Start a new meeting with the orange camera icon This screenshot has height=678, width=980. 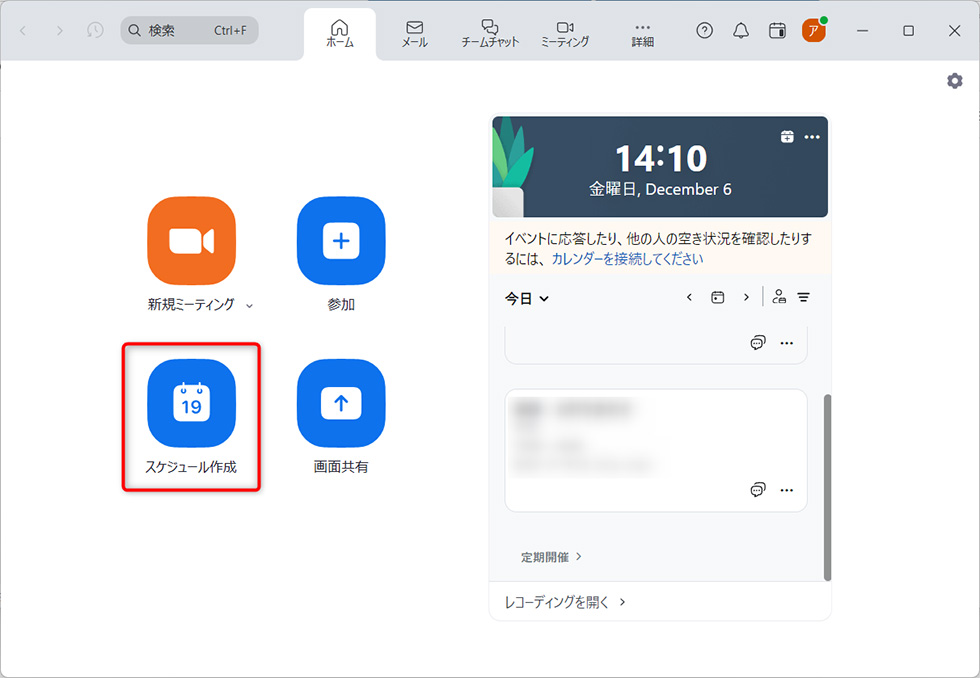click(191, 241)
